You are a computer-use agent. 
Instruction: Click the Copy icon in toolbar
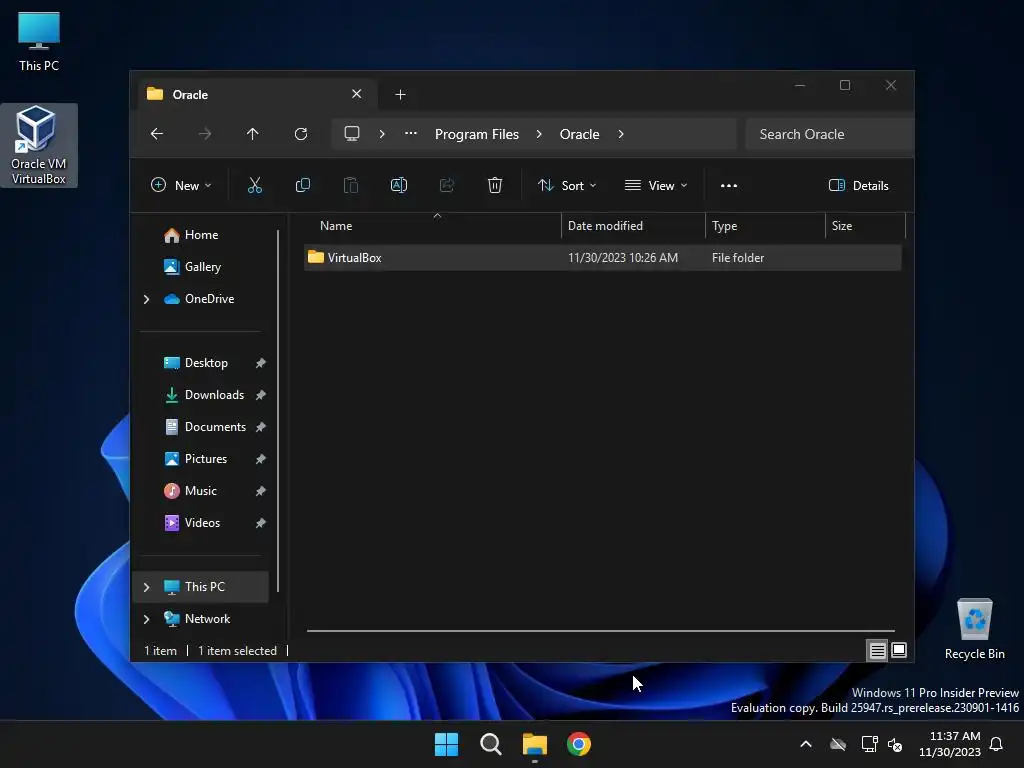[302, 185]
